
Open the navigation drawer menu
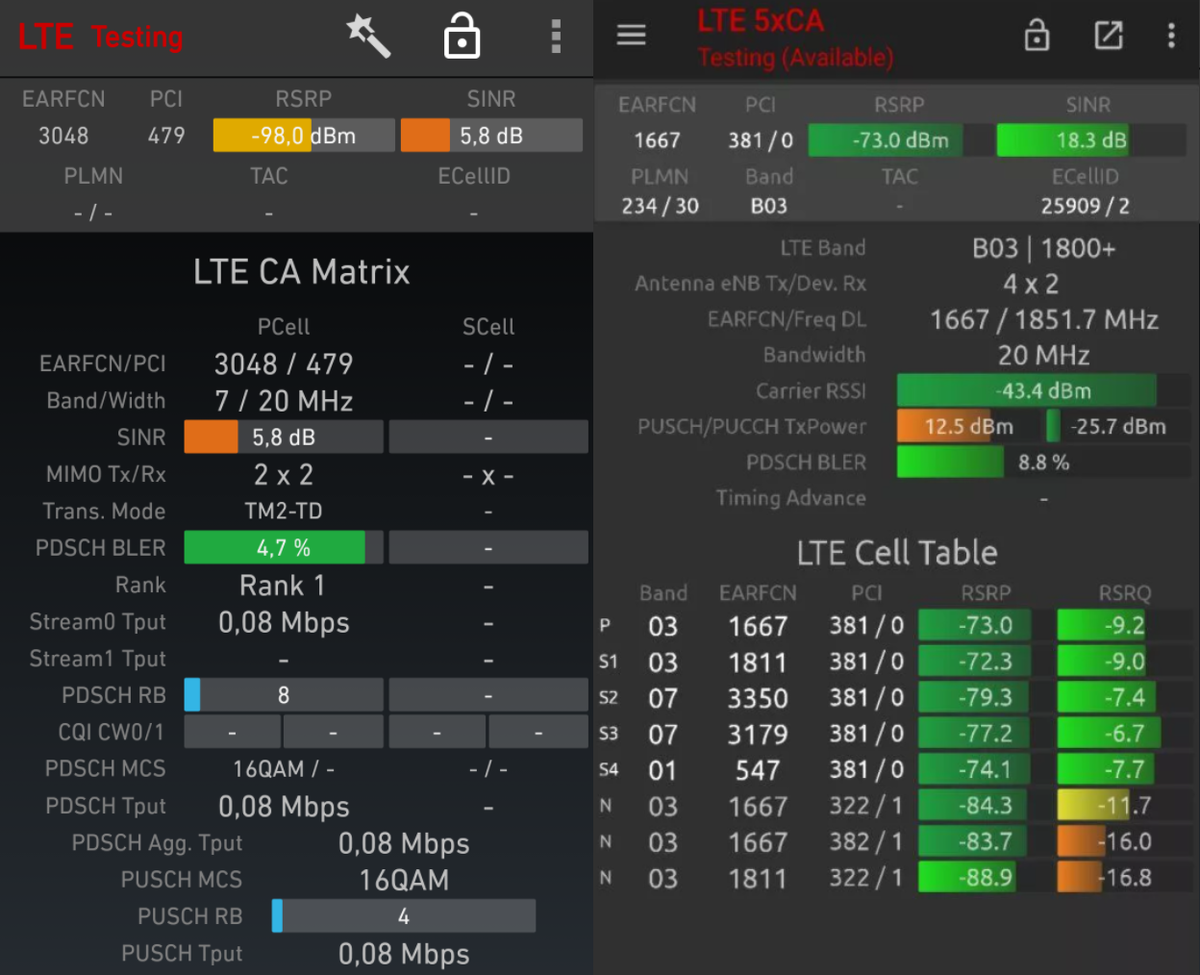click(631, 34)
